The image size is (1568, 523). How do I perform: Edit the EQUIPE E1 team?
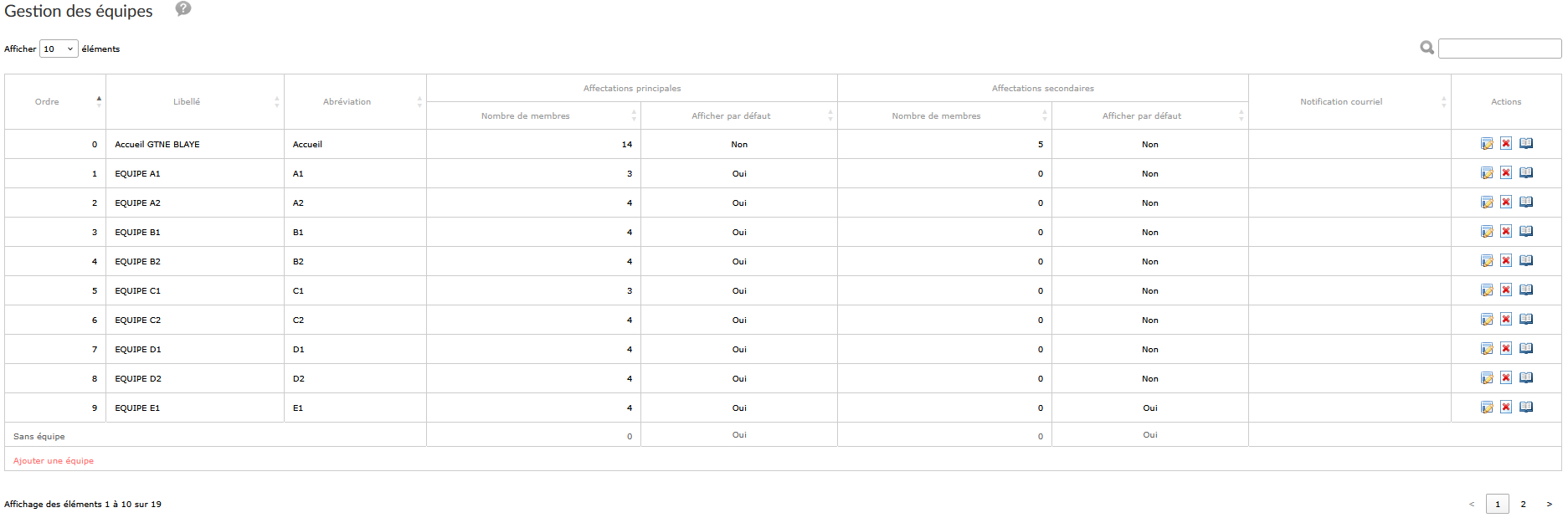pyautogui.click(x=1487, y=408)
